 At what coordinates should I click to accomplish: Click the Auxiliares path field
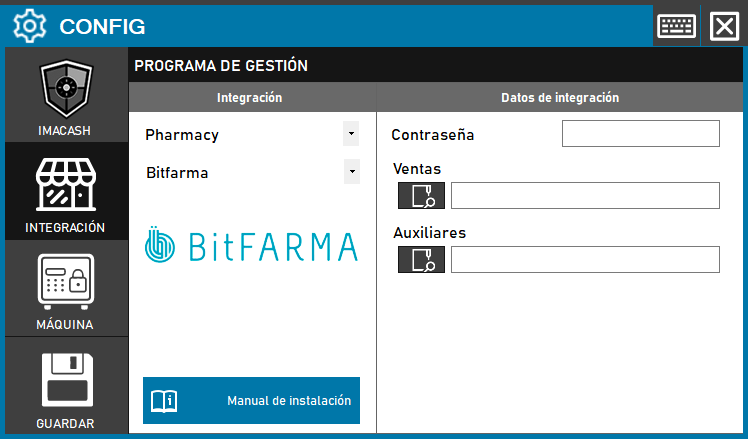coord(585,260)
